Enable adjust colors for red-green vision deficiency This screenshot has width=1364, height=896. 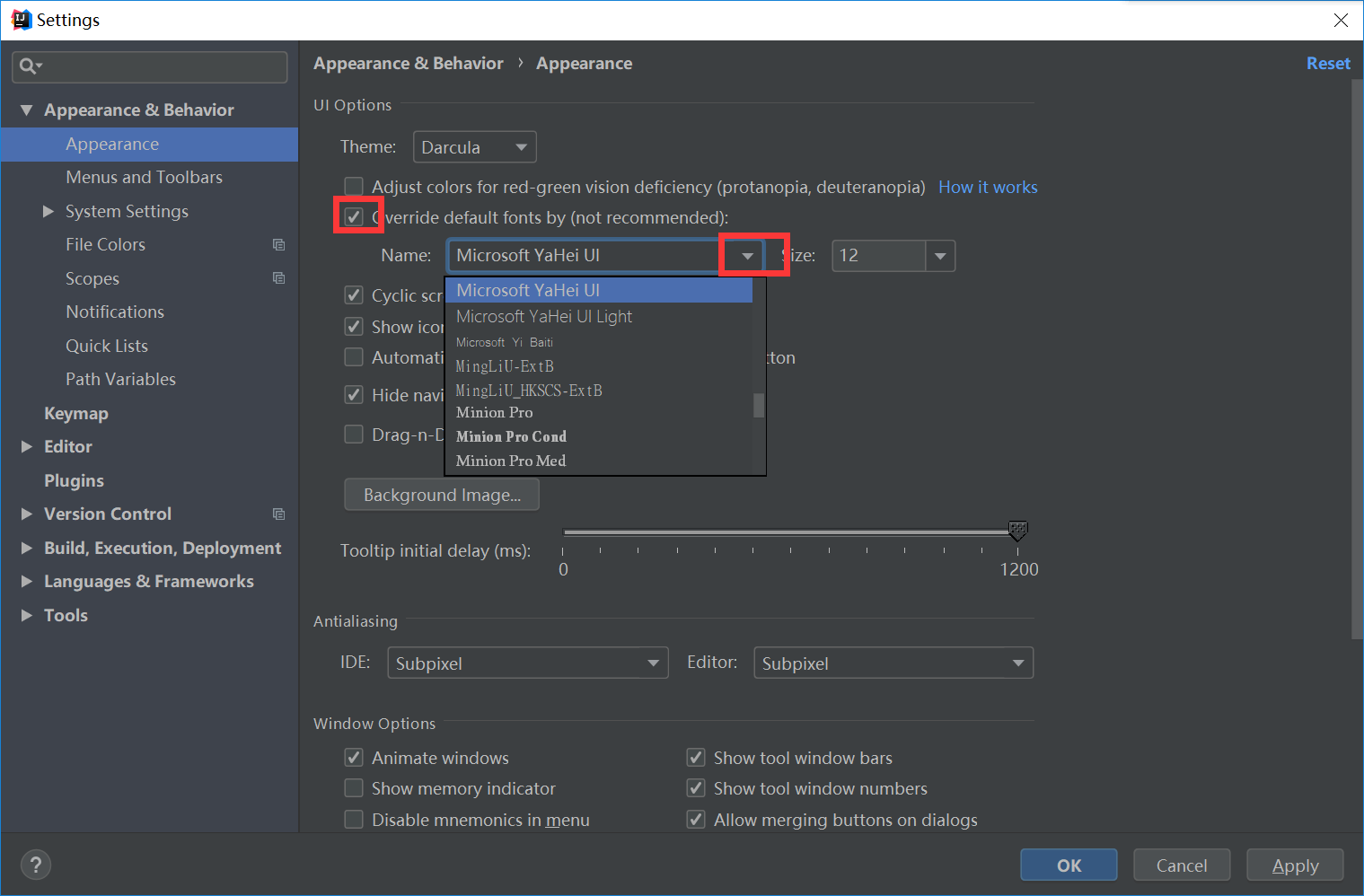pyautogui.click(x=354, y=186)
